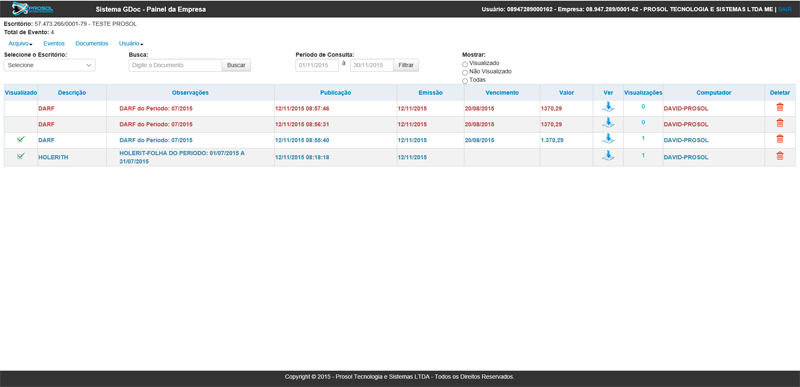Select the Não Visualizado radio option
The width and height of the screenshot is (800, 387).
465,72
